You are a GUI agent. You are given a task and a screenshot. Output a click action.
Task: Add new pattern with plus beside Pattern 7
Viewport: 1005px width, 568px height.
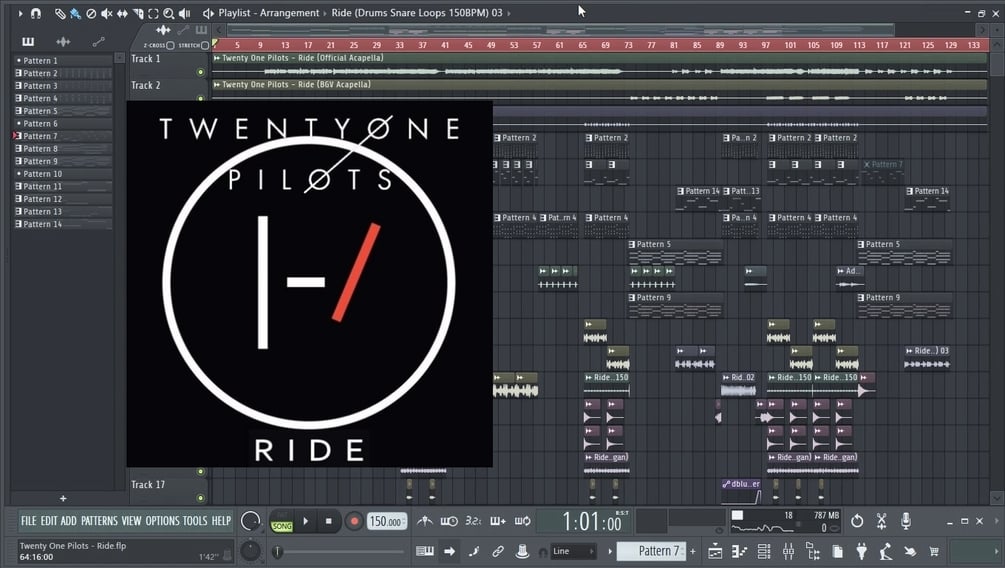pos(693,551)
